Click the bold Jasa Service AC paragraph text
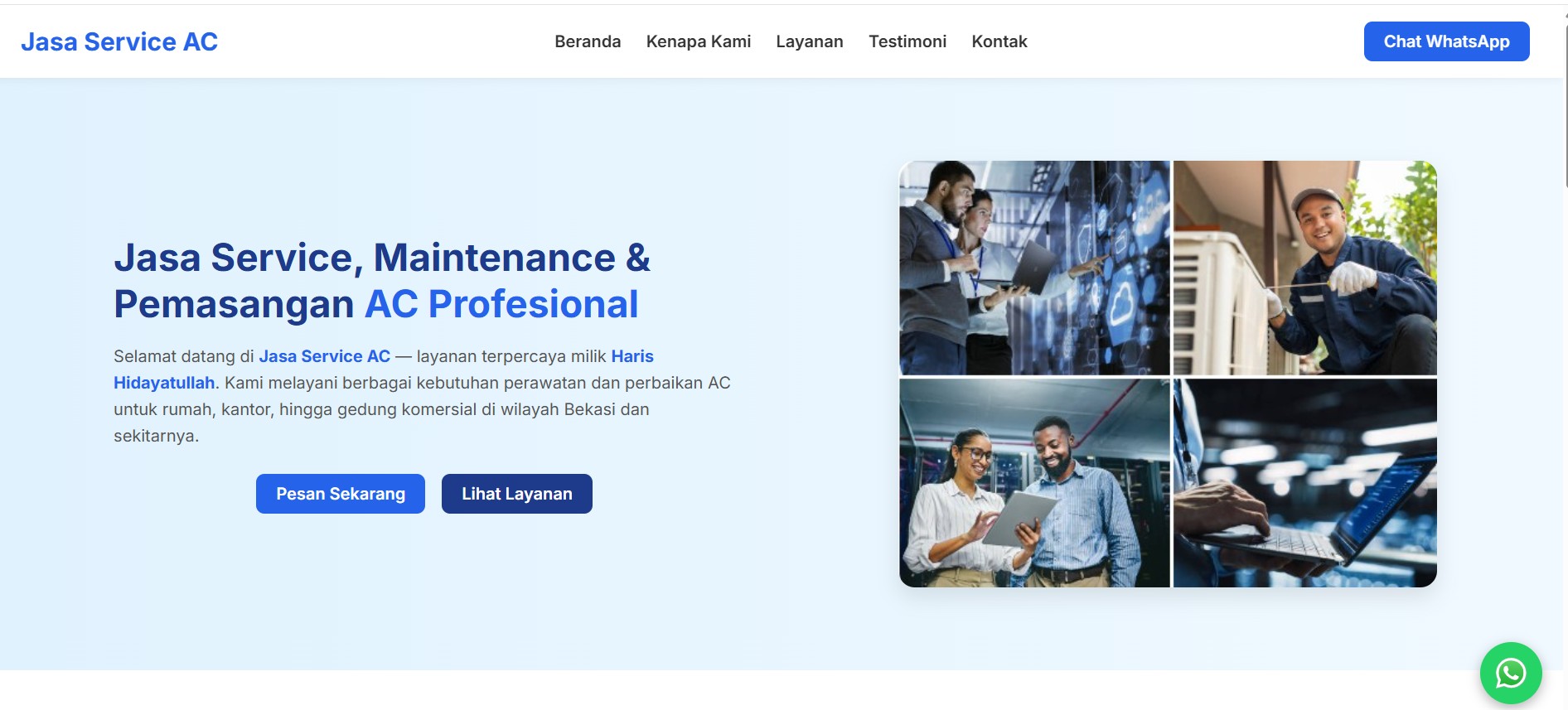Viewport: 1568px width, 710px height. pos(324,356)
